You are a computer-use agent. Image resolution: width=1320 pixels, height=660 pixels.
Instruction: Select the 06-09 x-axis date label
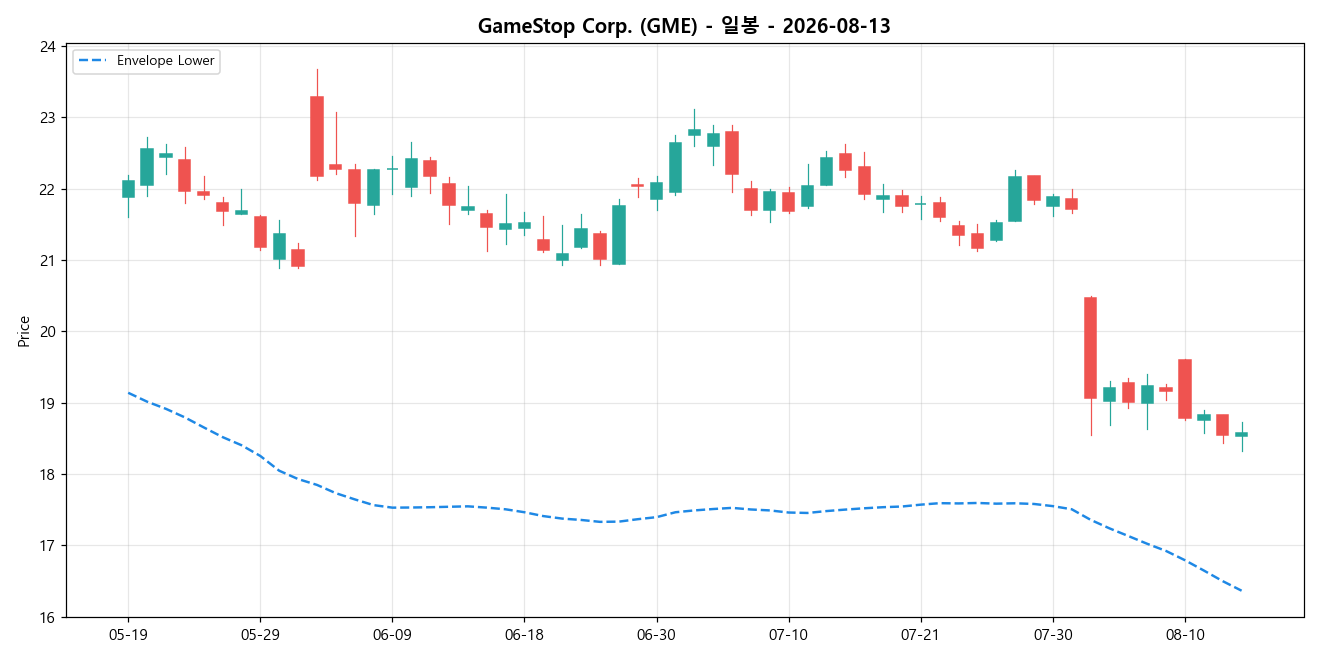coord(392,635)
